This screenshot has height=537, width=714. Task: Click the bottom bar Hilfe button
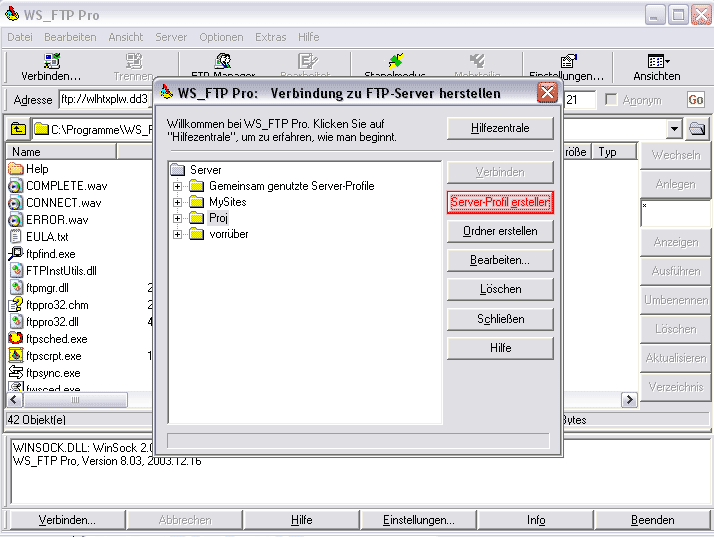click(301, 520)
